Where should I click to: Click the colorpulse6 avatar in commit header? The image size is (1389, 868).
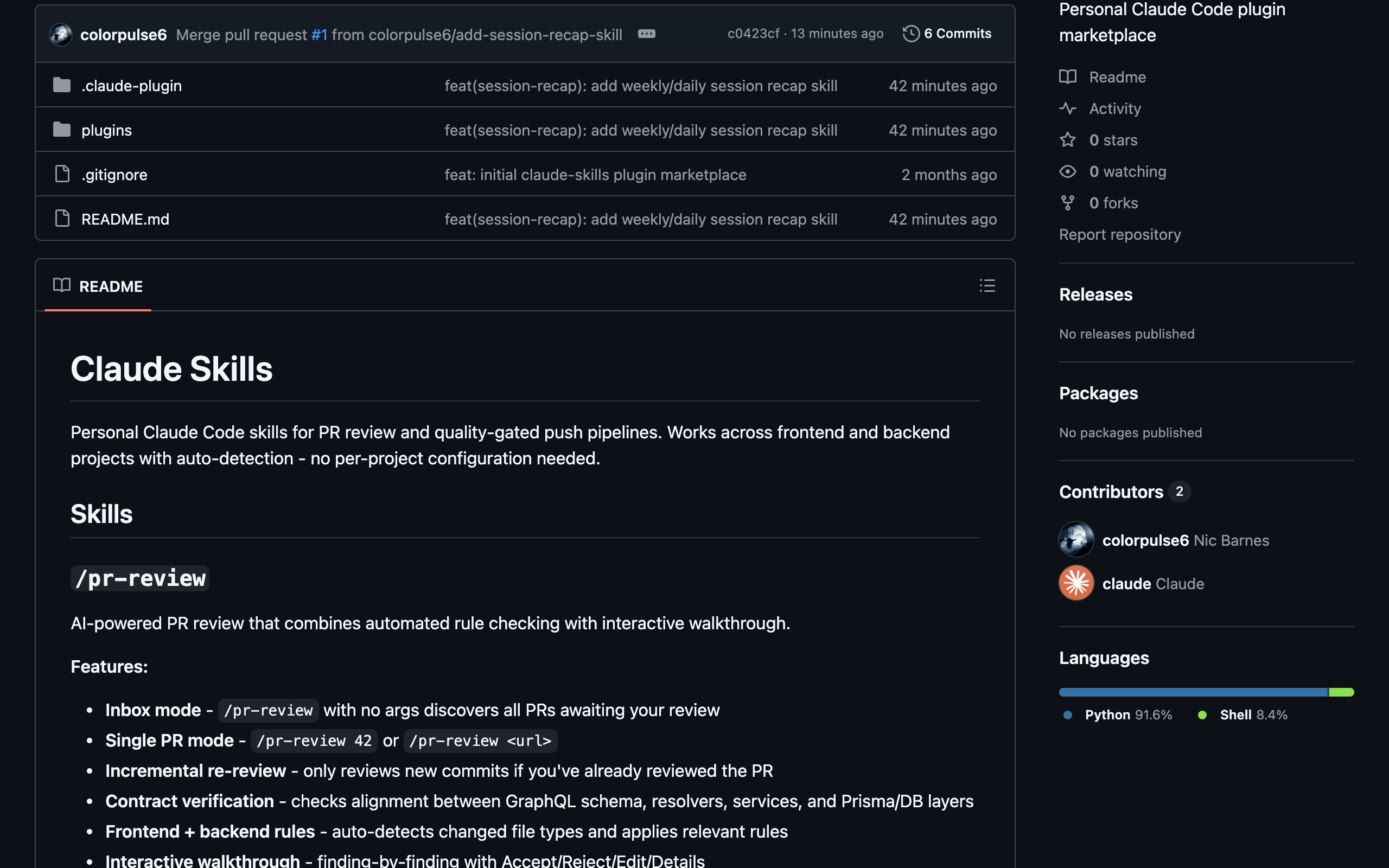coord(60,34)
